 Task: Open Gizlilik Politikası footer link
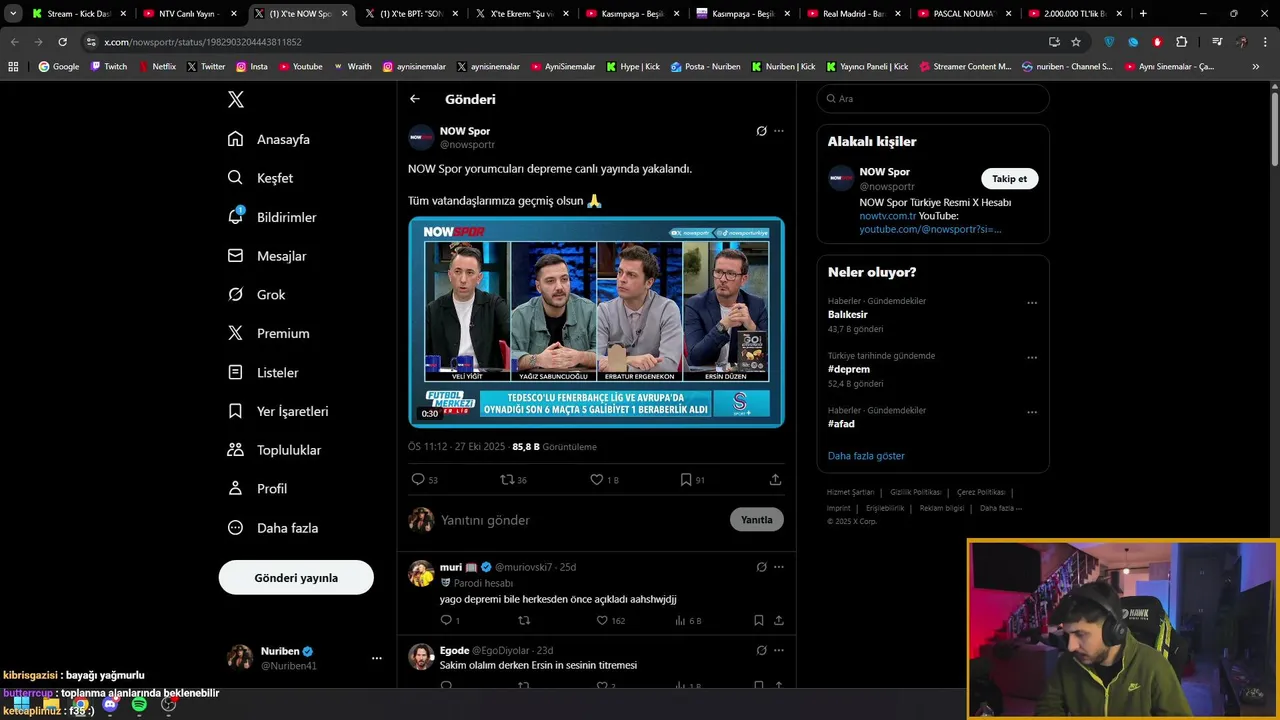click(915, 492)
